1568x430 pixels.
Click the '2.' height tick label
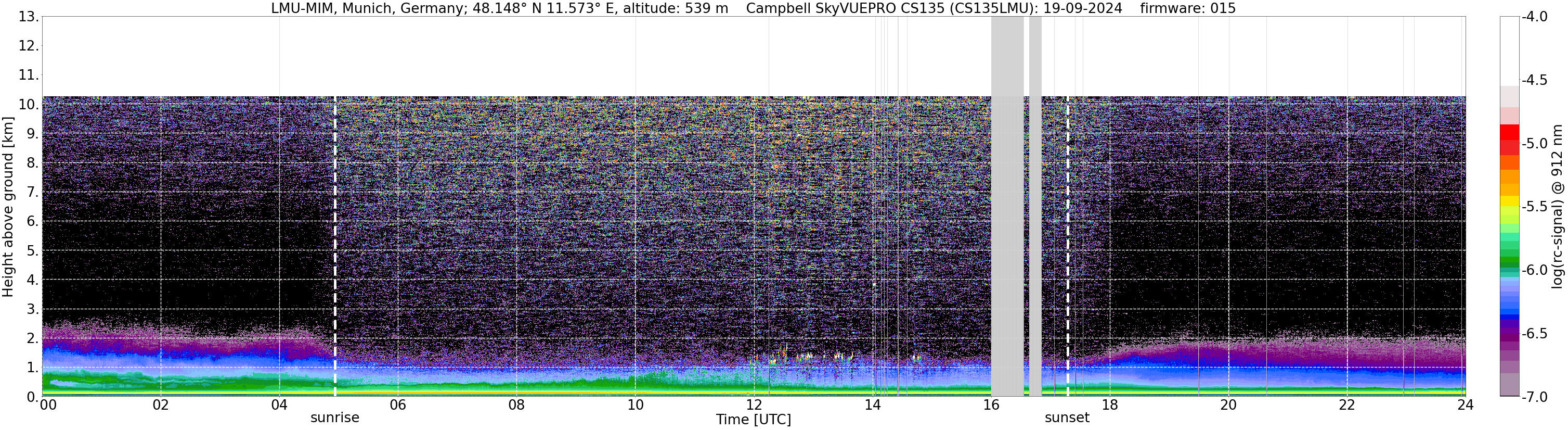pyautogui.click(x=33, y=338)
